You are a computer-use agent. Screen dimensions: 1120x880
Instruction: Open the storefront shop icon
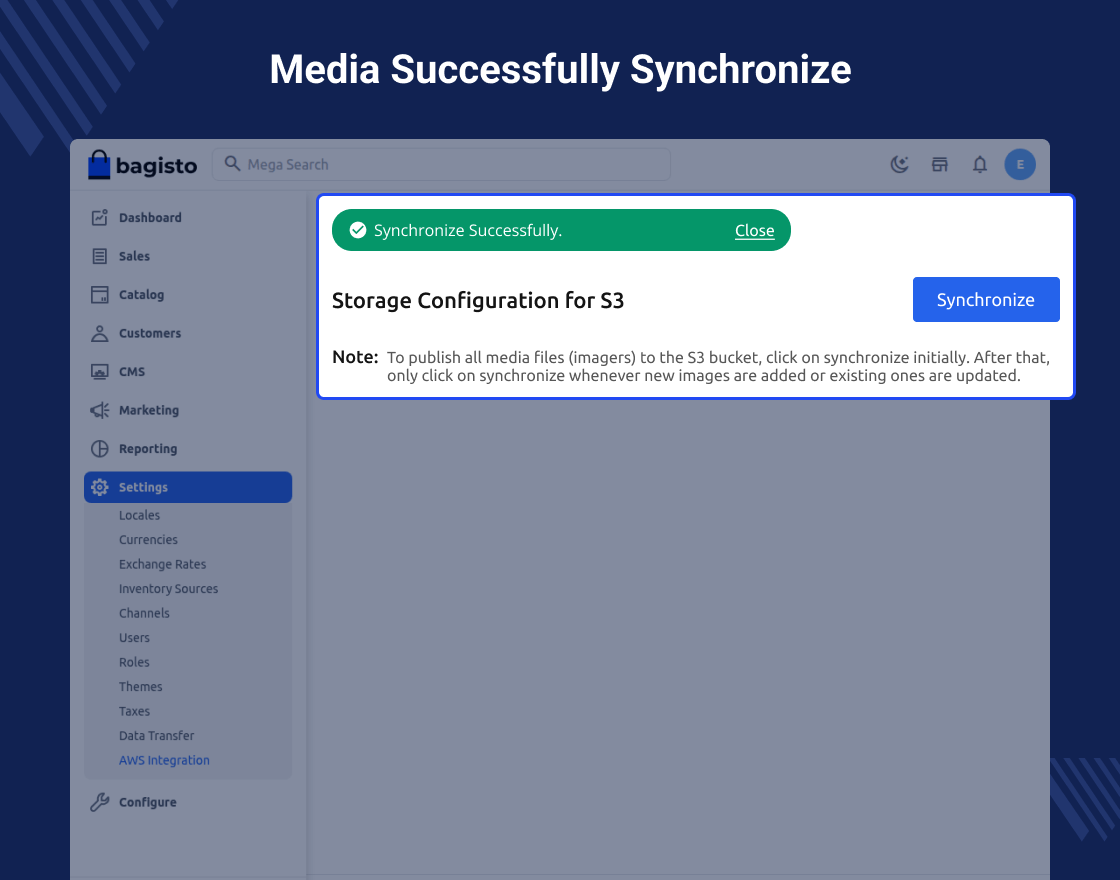pyautogui.click(x=940, y=165)
